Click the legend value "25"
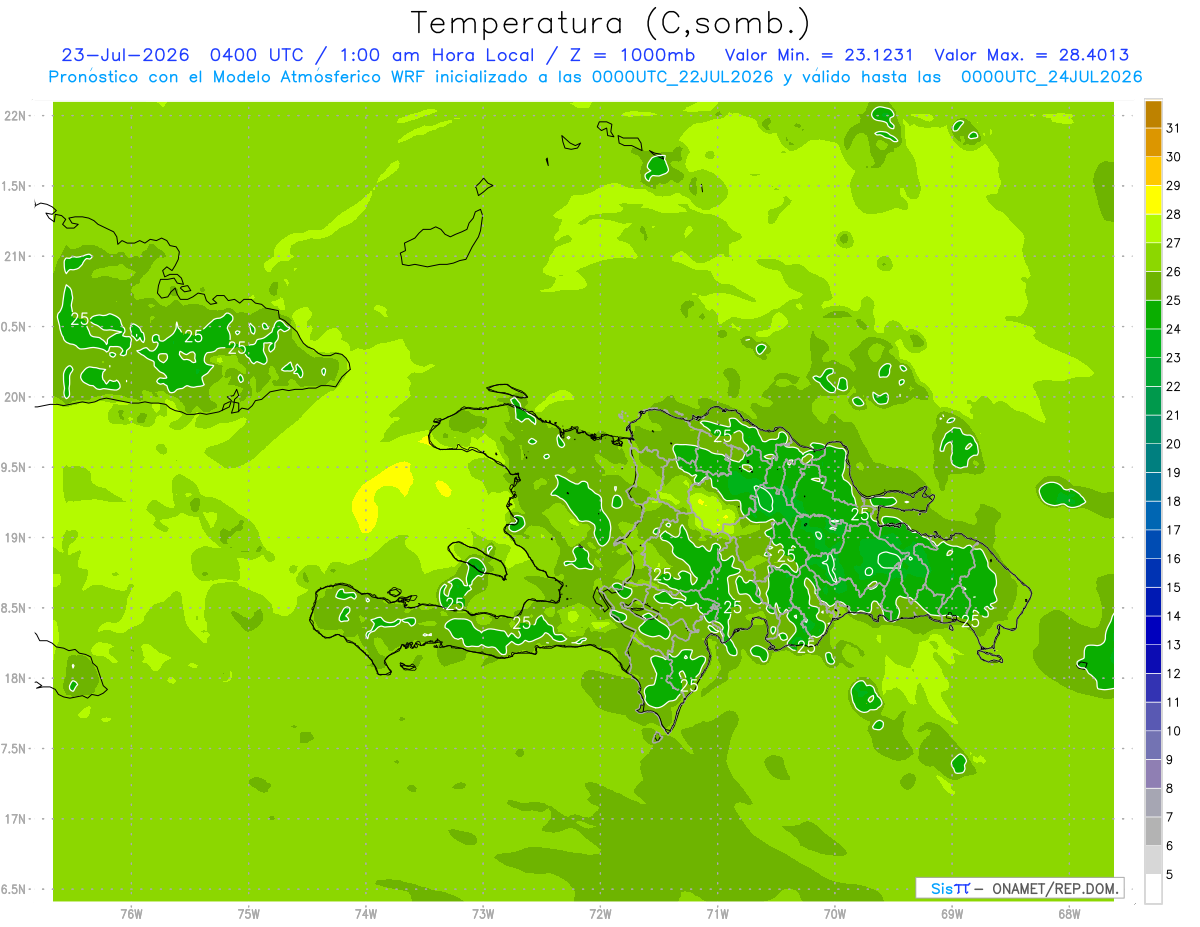This screenshot has height=927, width=1200. (x=1174, y=300)
